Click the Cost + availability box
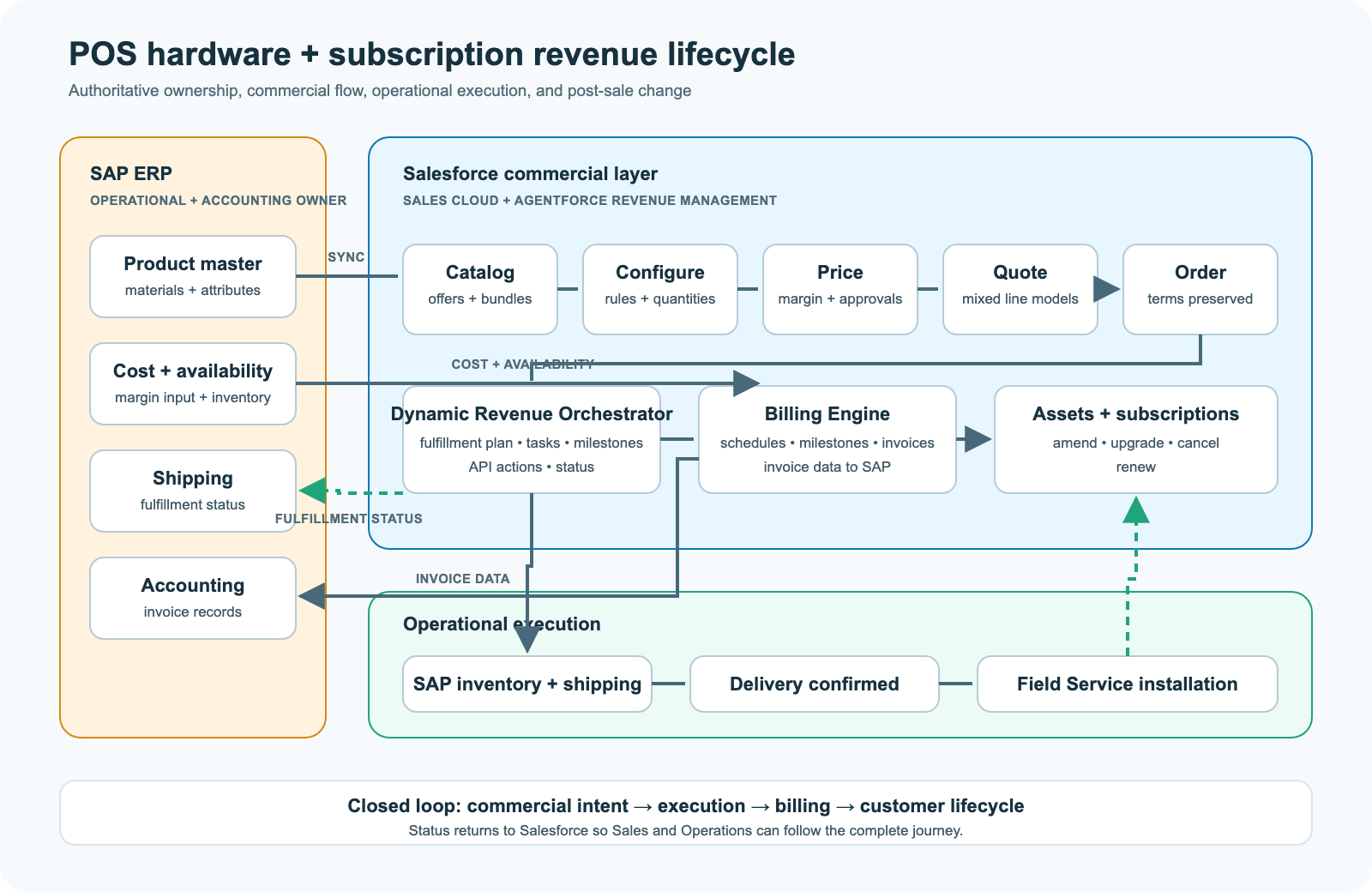The image size is (1372, 892). [x=193, y=383]
